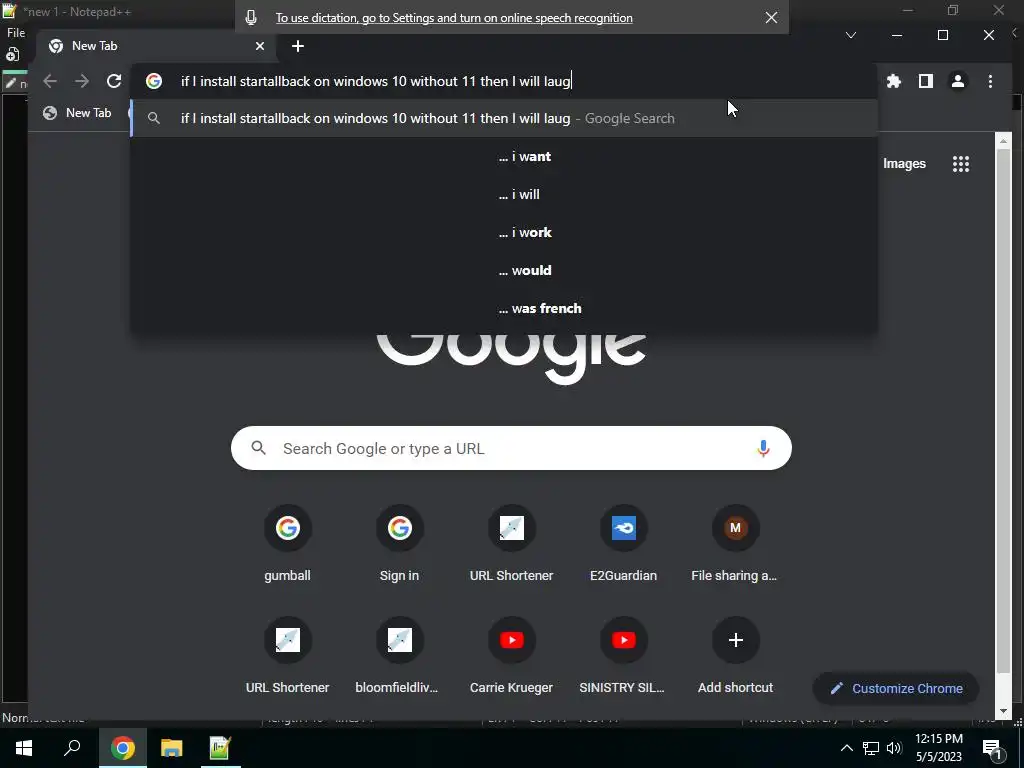Open the notification center icon
Image resolution: width=1024 pixels, height=768 pixels.
tap(991, 748)
